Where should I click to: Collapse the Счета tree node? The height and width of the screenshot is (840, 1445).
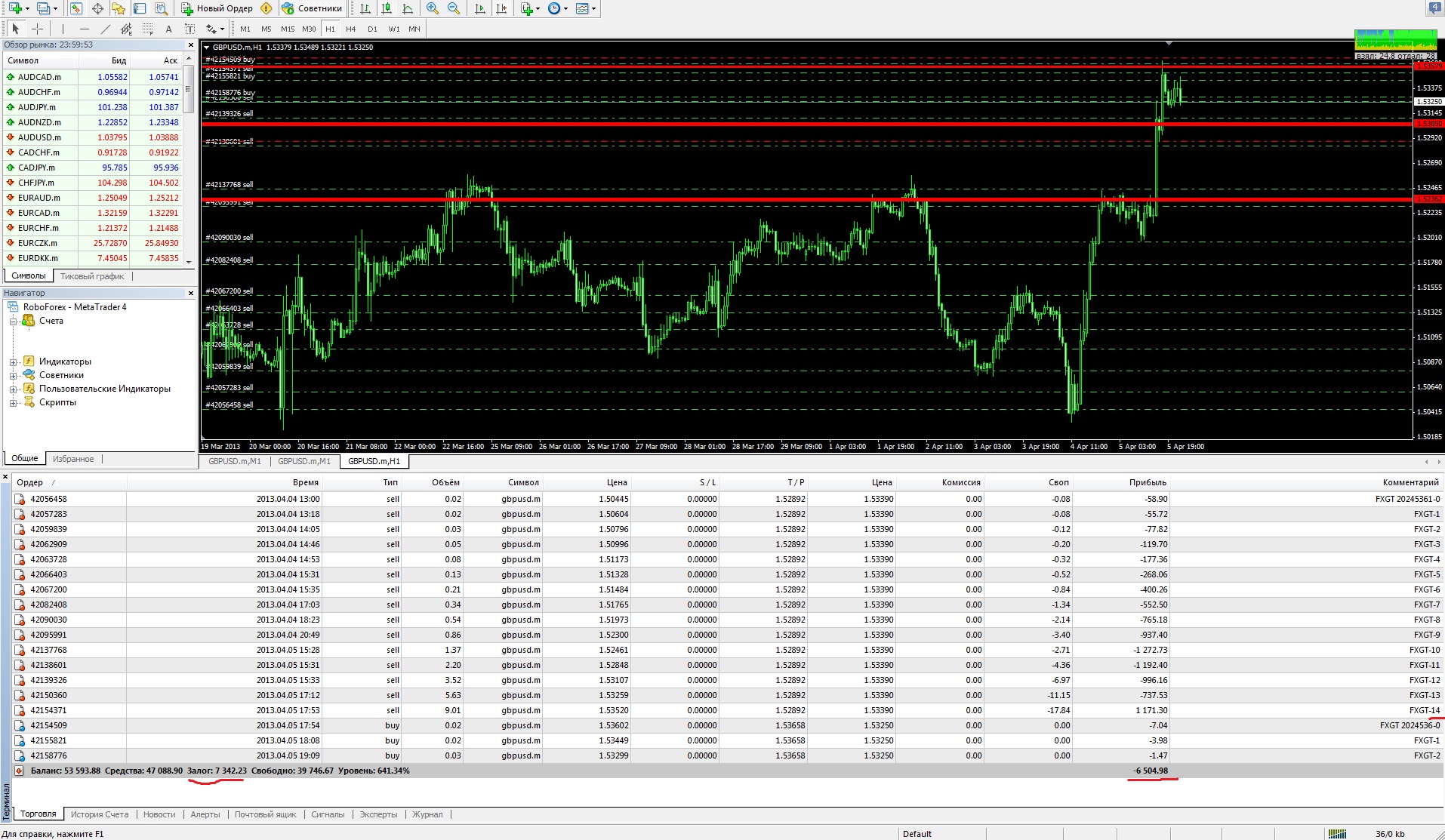(x=13, y=322)
